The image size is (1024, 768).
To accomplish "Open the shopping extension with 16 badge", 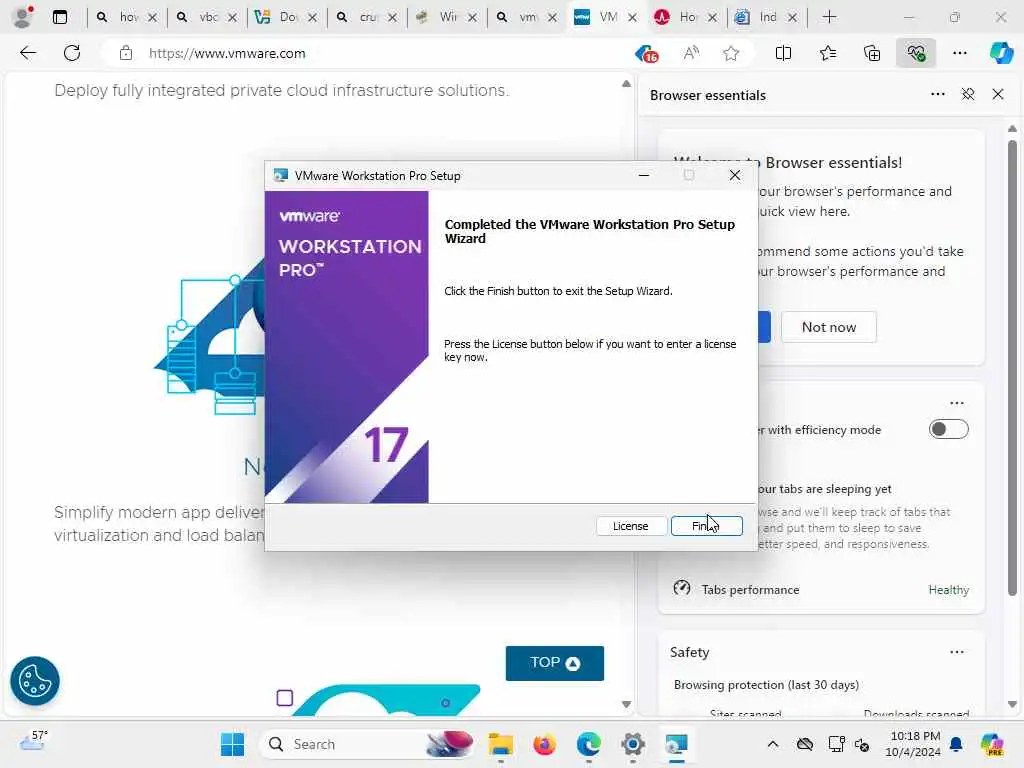I will [647, 54].
